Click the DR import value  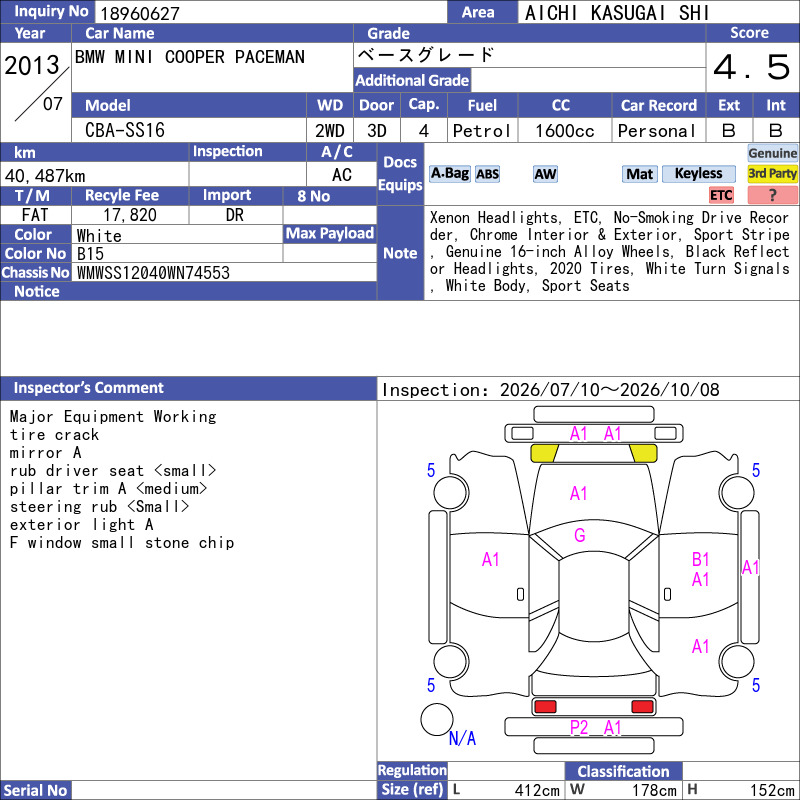235,215
